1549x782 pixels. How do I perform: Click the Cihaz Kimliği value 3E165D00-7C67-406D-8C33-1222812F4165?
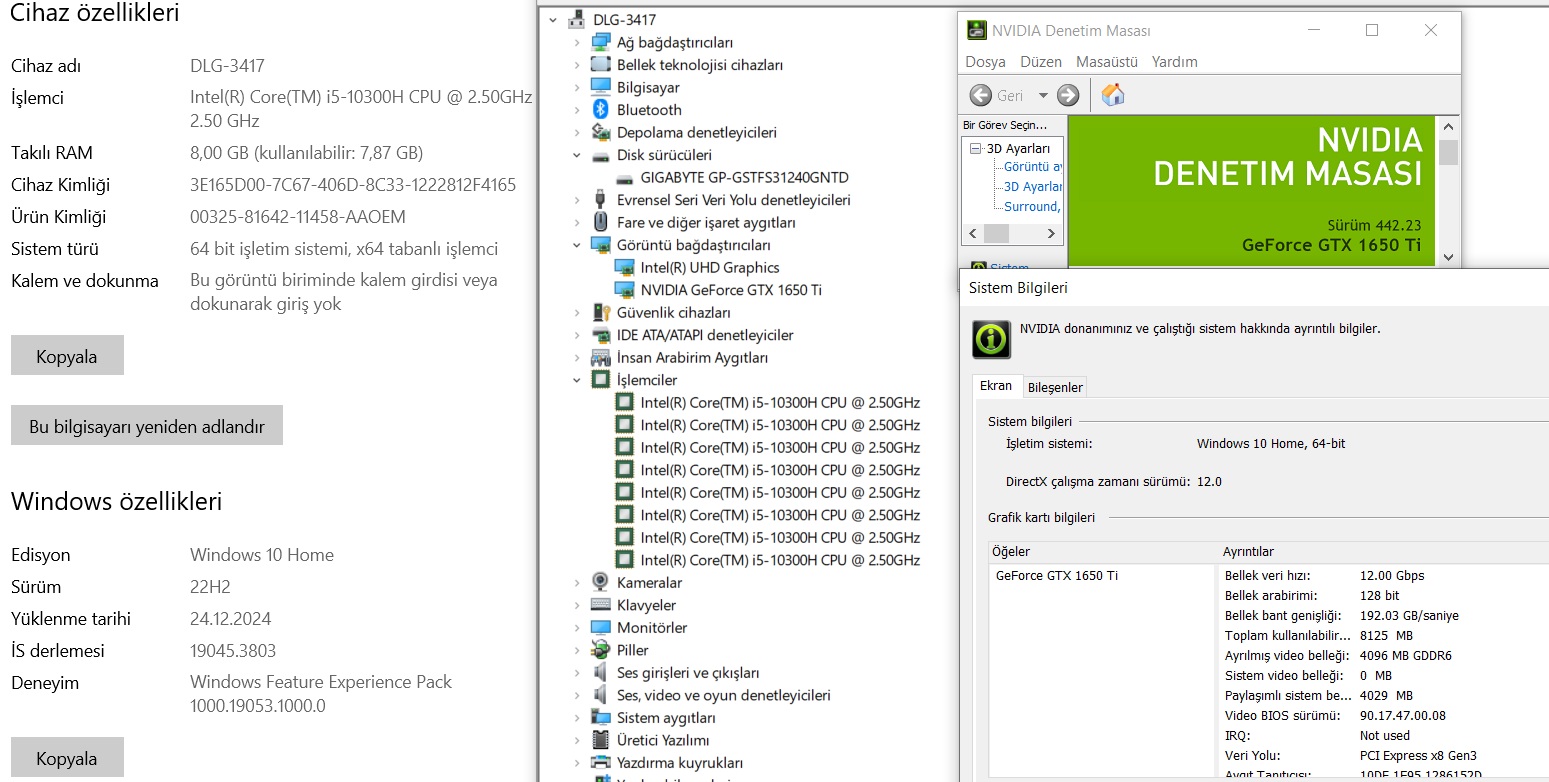coord(353,185)
